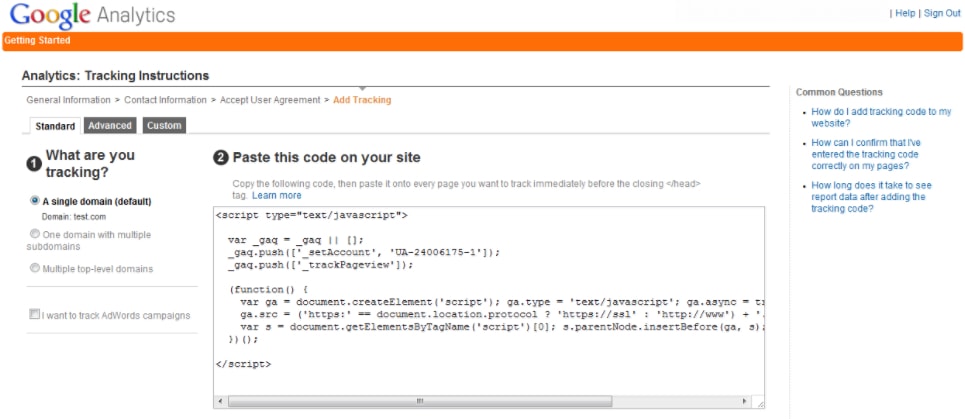Switch to the Advanced tab
This screenshot has width=965, height=419.
click(110, 126)
